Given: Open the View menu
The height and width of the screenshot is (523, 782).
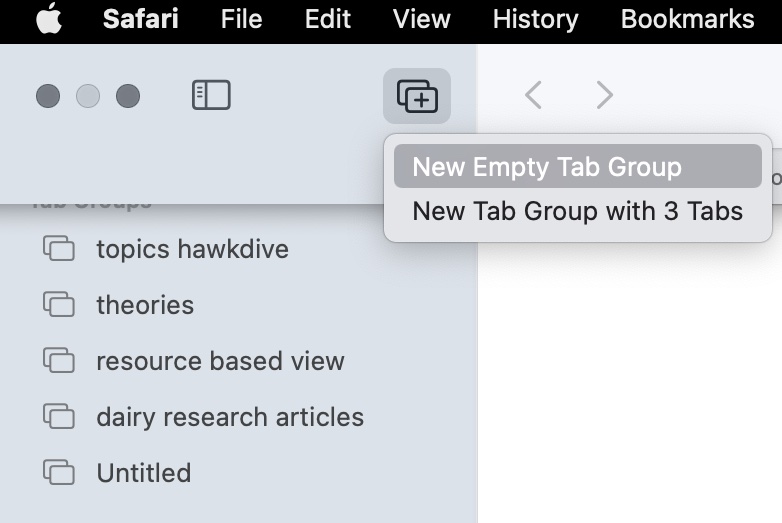Looking at the screenshot, I should [421, 20].
